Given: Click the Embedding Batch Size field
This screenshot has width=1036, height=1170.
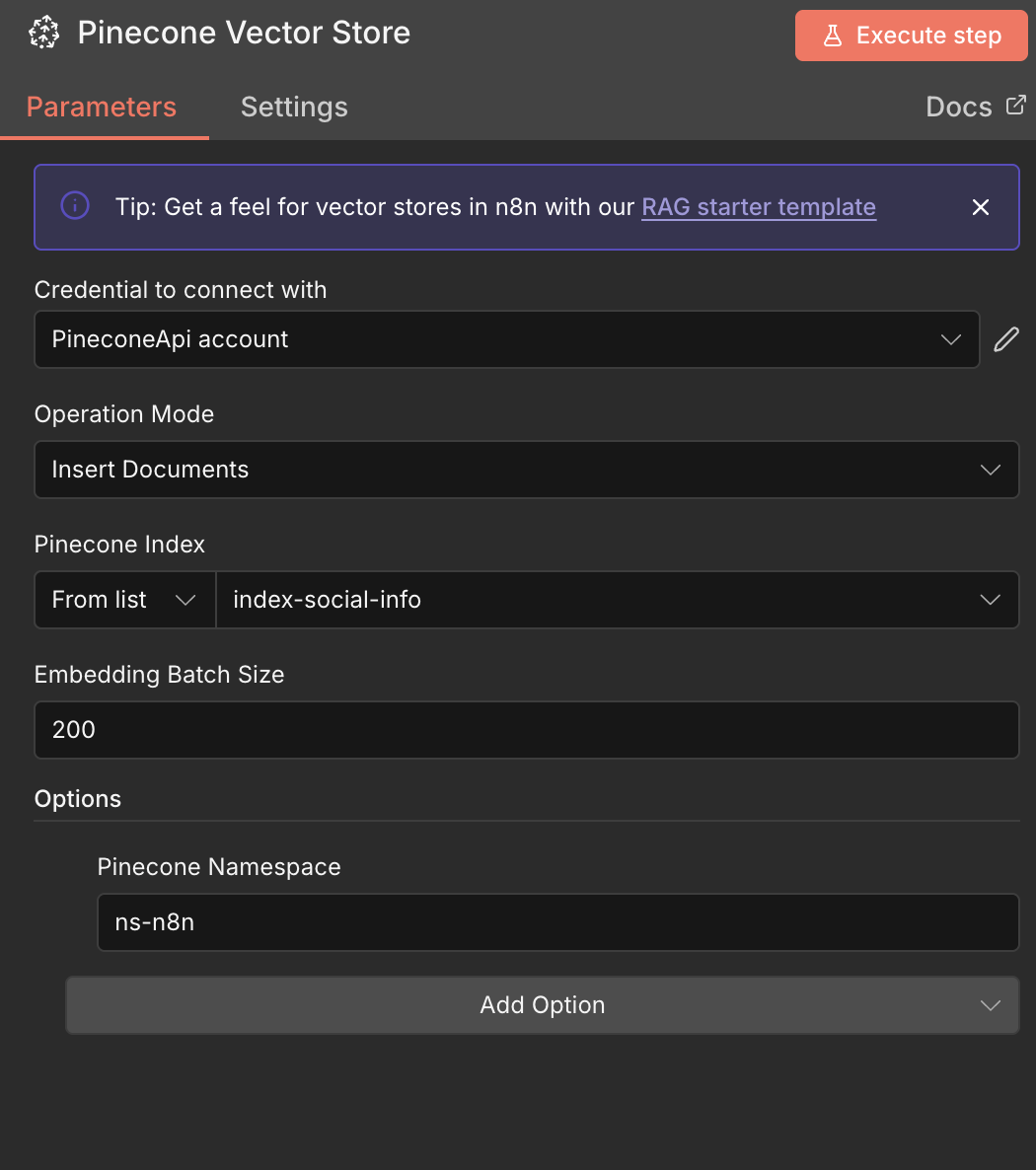Looking at the screenshot, I should click(x=526, y=730).
